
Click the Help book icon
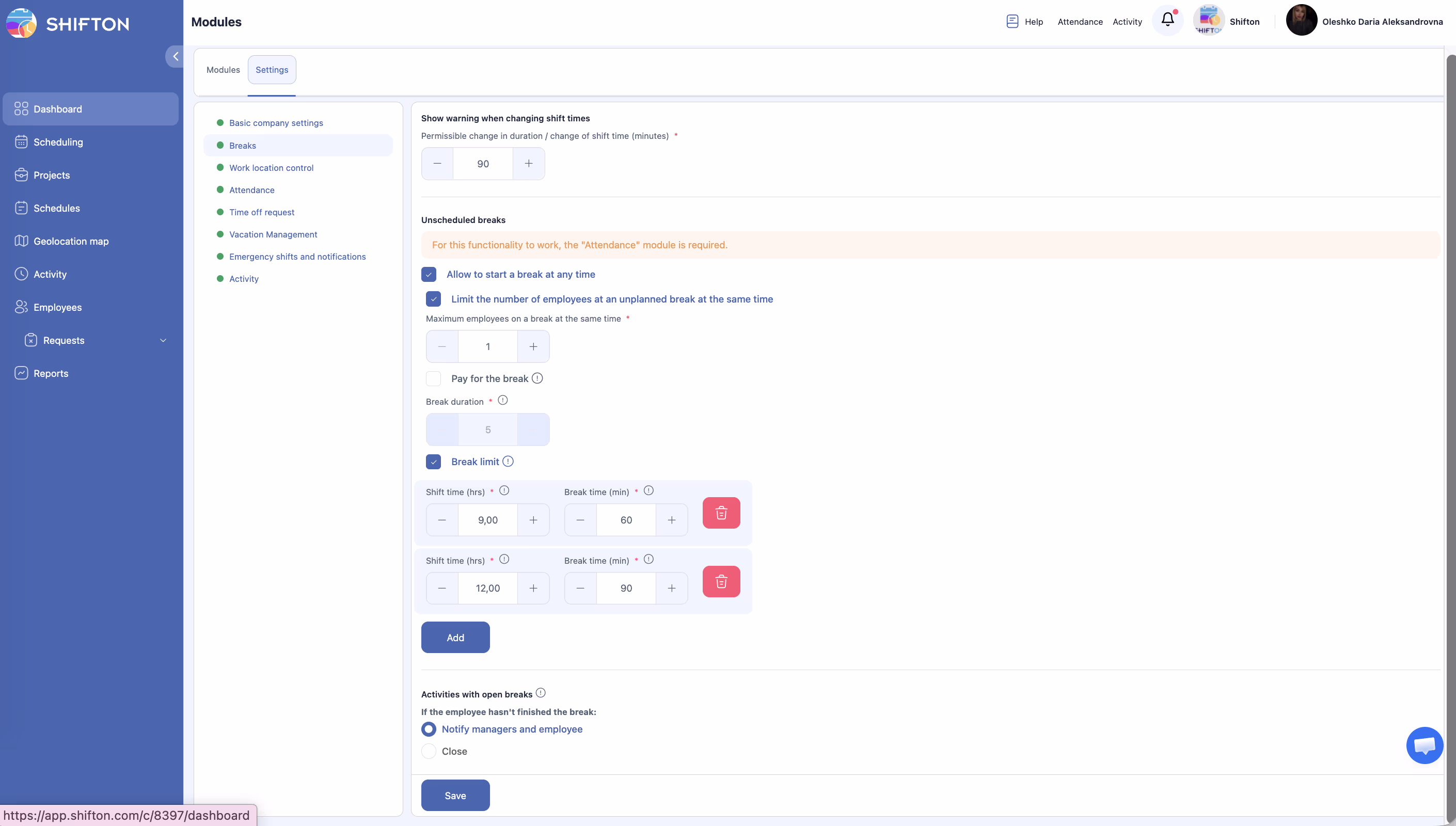pos(1012,22)
